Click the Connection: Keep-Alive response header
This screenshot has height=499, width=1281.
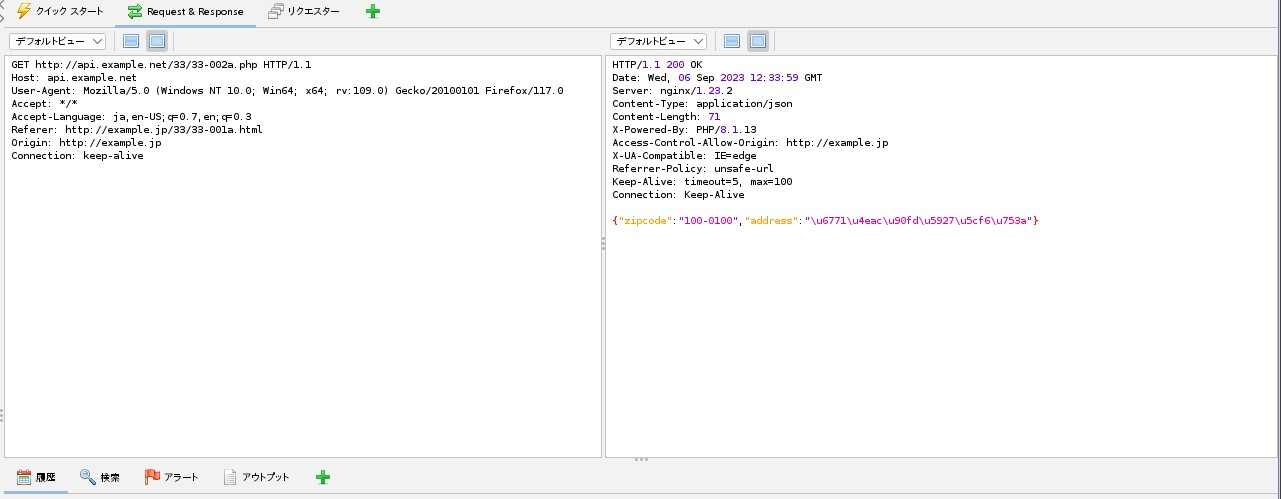pos(678,194)
